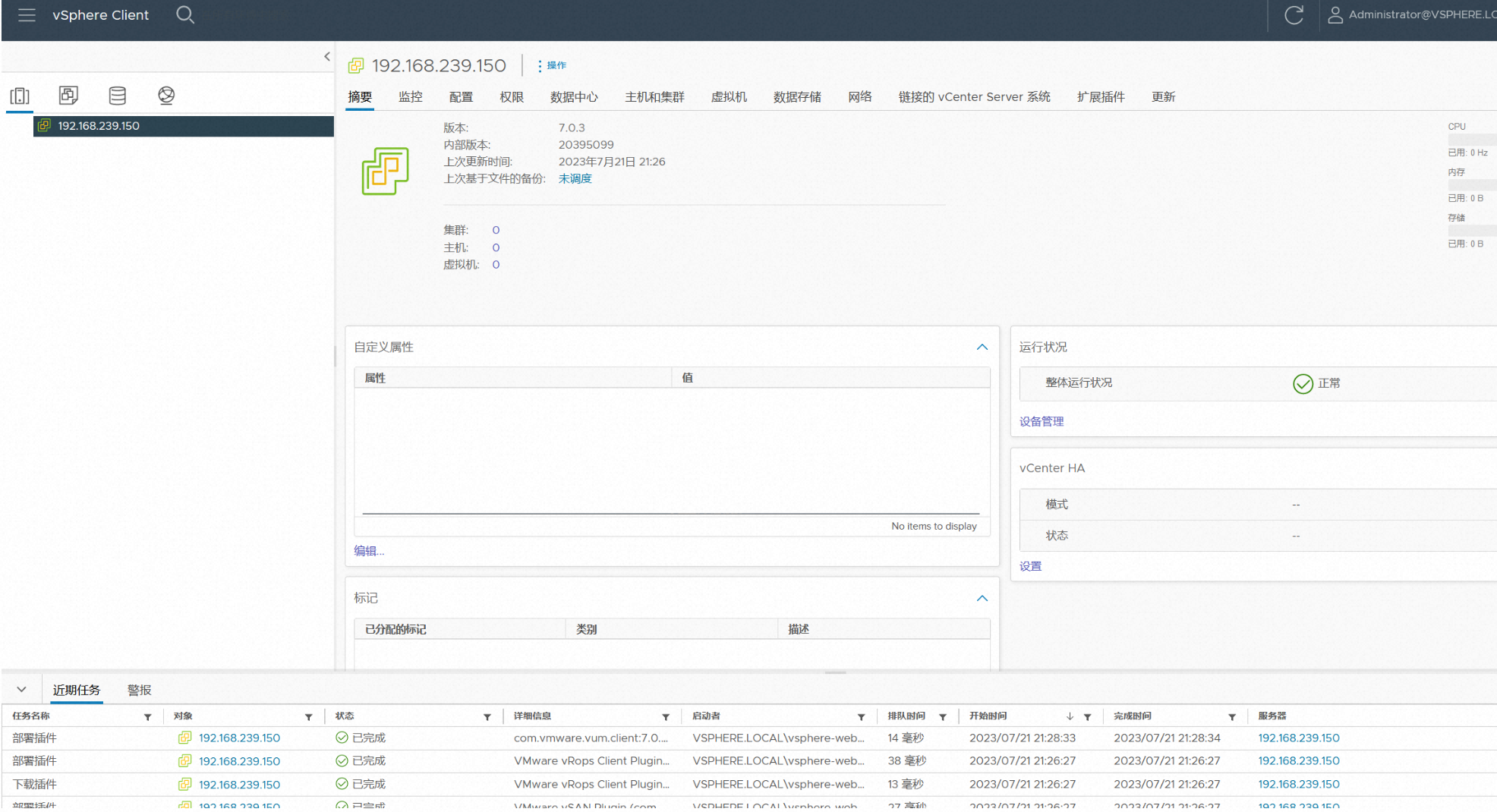Screen dimensions: 1497x812
Task: Open server link in 下载插件 row
Action: (x=1299, y=784)
